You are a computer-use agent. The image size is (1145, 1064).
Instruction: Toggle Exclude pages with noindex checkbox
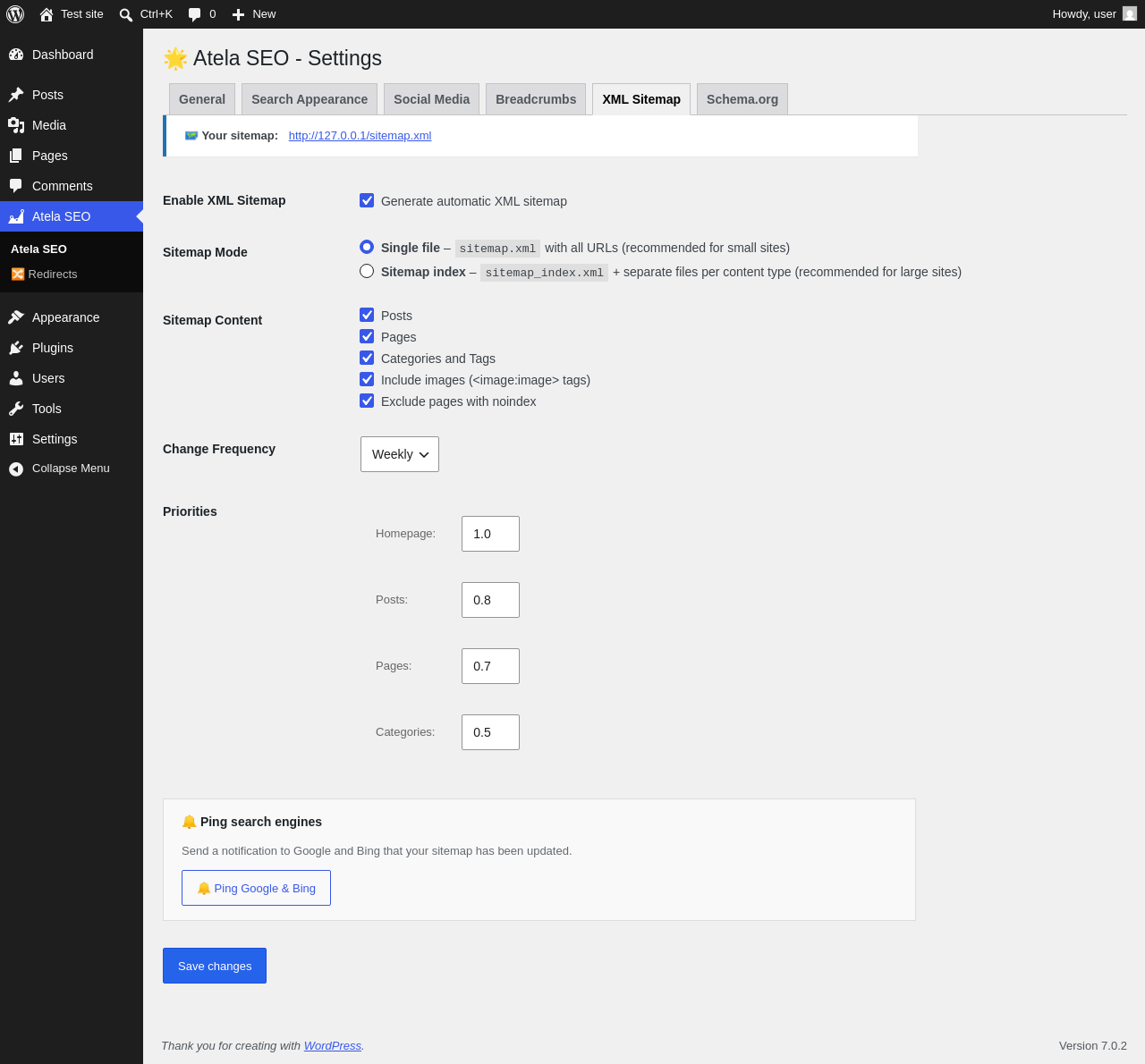367,401
